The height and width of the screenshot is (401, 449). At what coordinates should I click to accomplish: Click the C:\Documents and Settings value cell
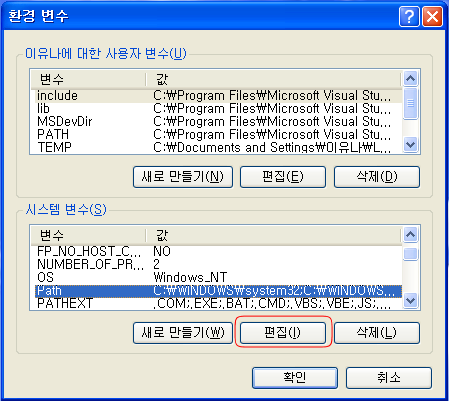coord(272,147)
